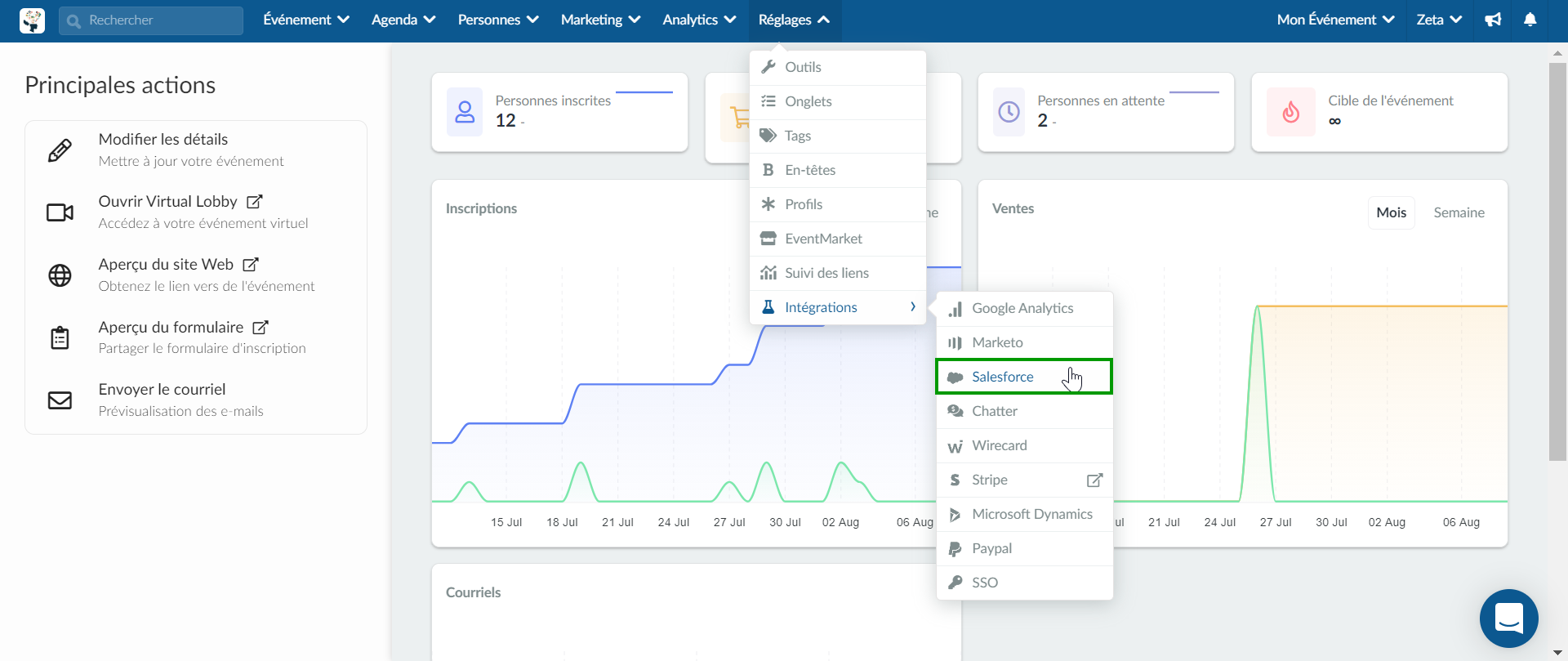This screenshot has width=1568, height=661.
Task: Open the Analytics dropdown
Action: coord(699,20)
